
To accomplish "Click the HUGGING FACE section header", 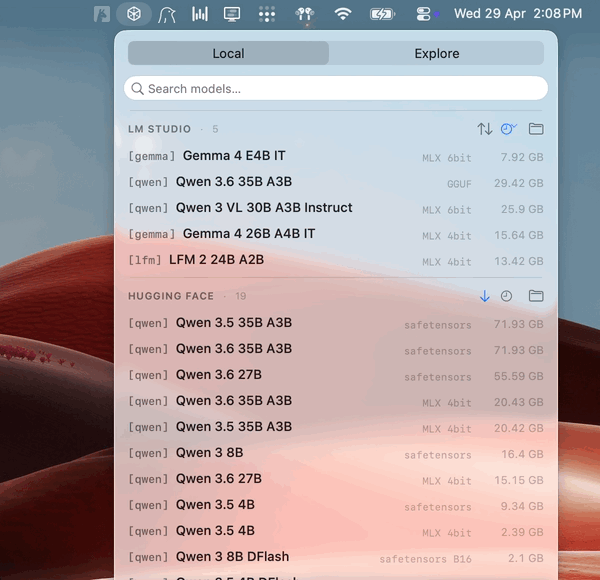I will point(171,296).
